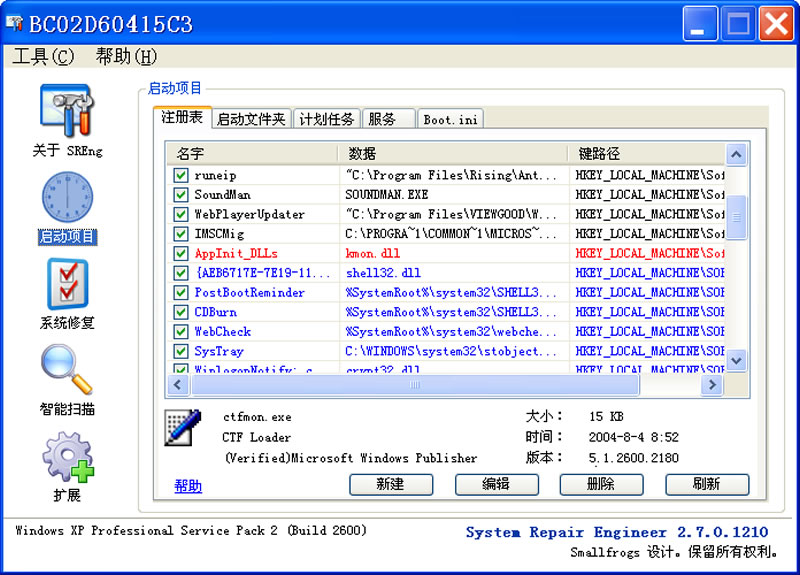Click the title bar application icon
Viewport: 800px width, 575px height.
coord(14,23)
